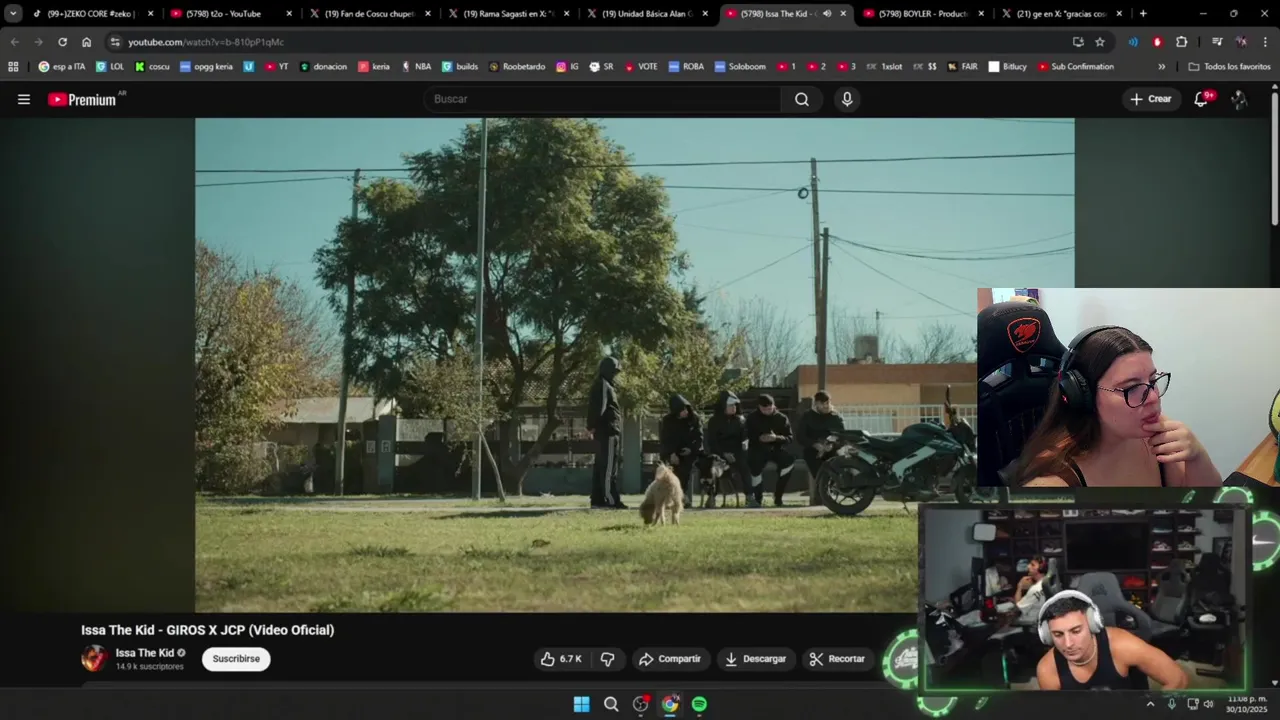Open the esp a ITA bookmark
This screenshot has width=1280, height=720.
[x=62, y=67]
